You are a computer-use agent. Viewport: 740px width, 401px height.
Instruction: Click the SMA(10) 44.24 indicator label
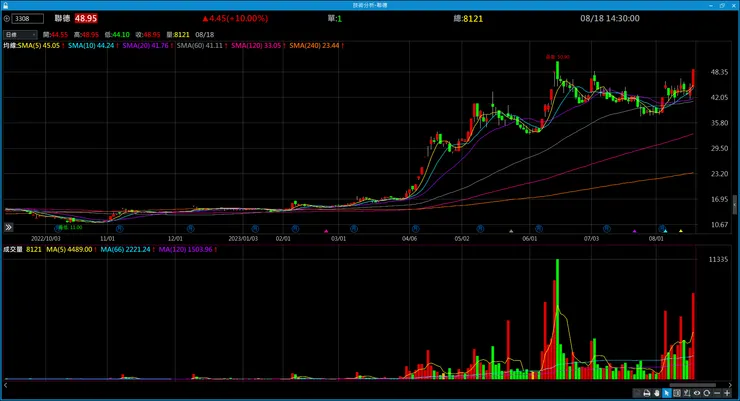pyautogui.click(x=91, y=45)
